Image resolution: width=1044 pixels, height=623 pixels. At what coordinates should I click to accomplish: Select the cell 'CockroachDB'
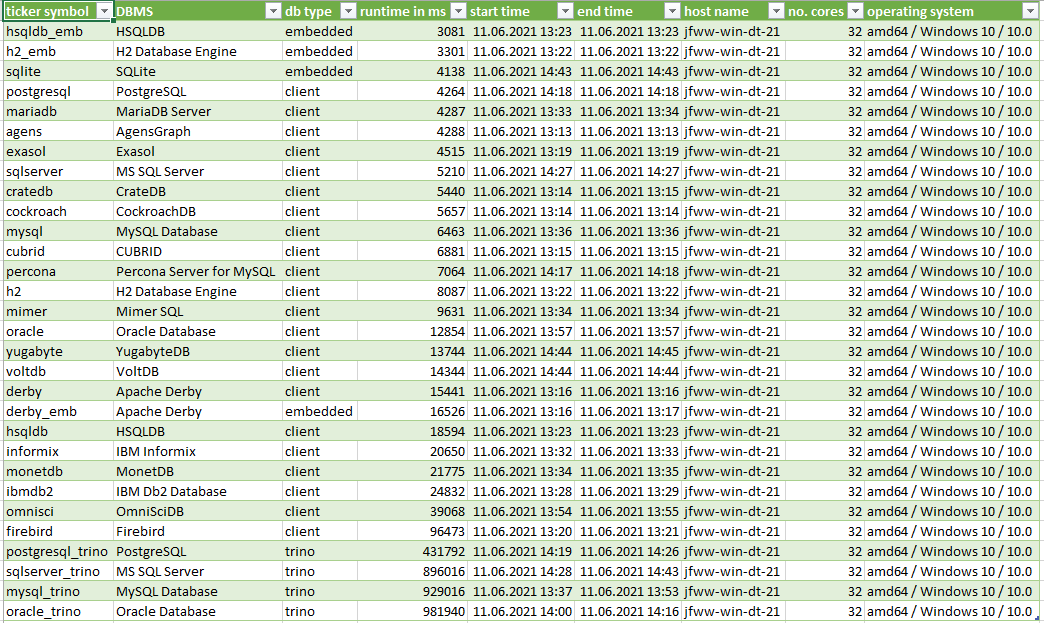click(198, 211)
